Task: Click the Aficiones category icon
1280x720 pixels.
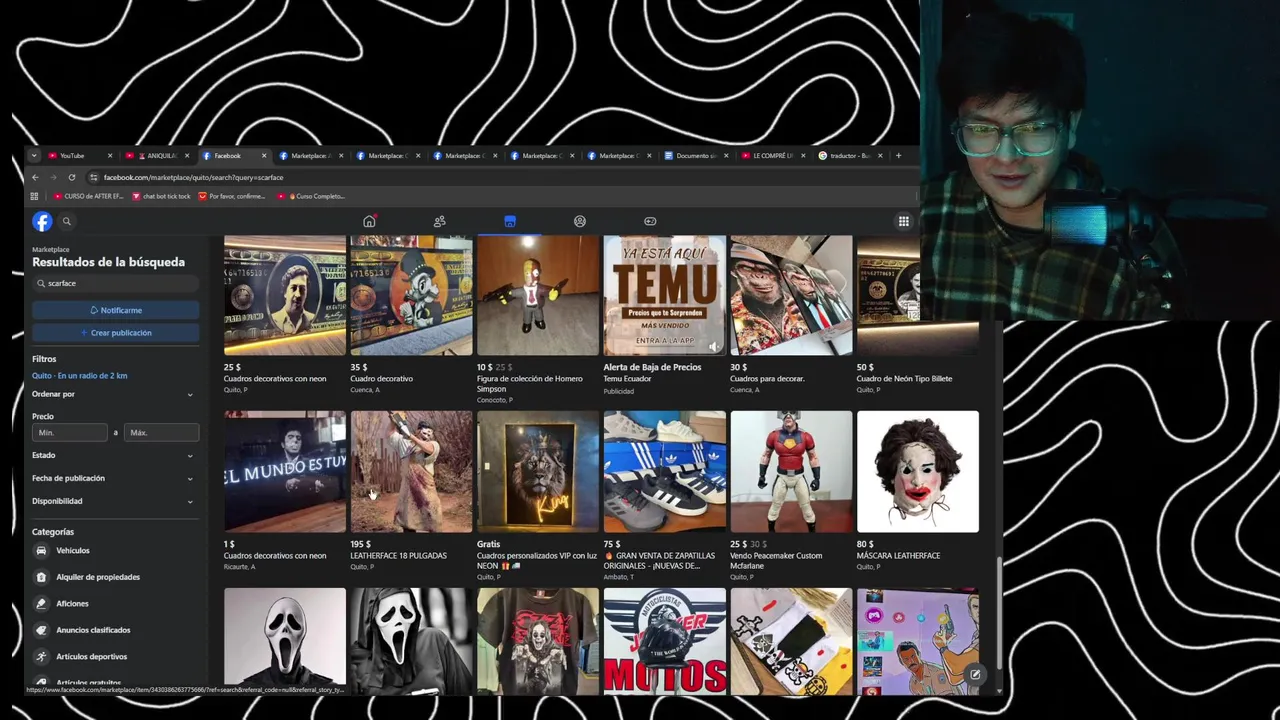Action: (41, 603)
